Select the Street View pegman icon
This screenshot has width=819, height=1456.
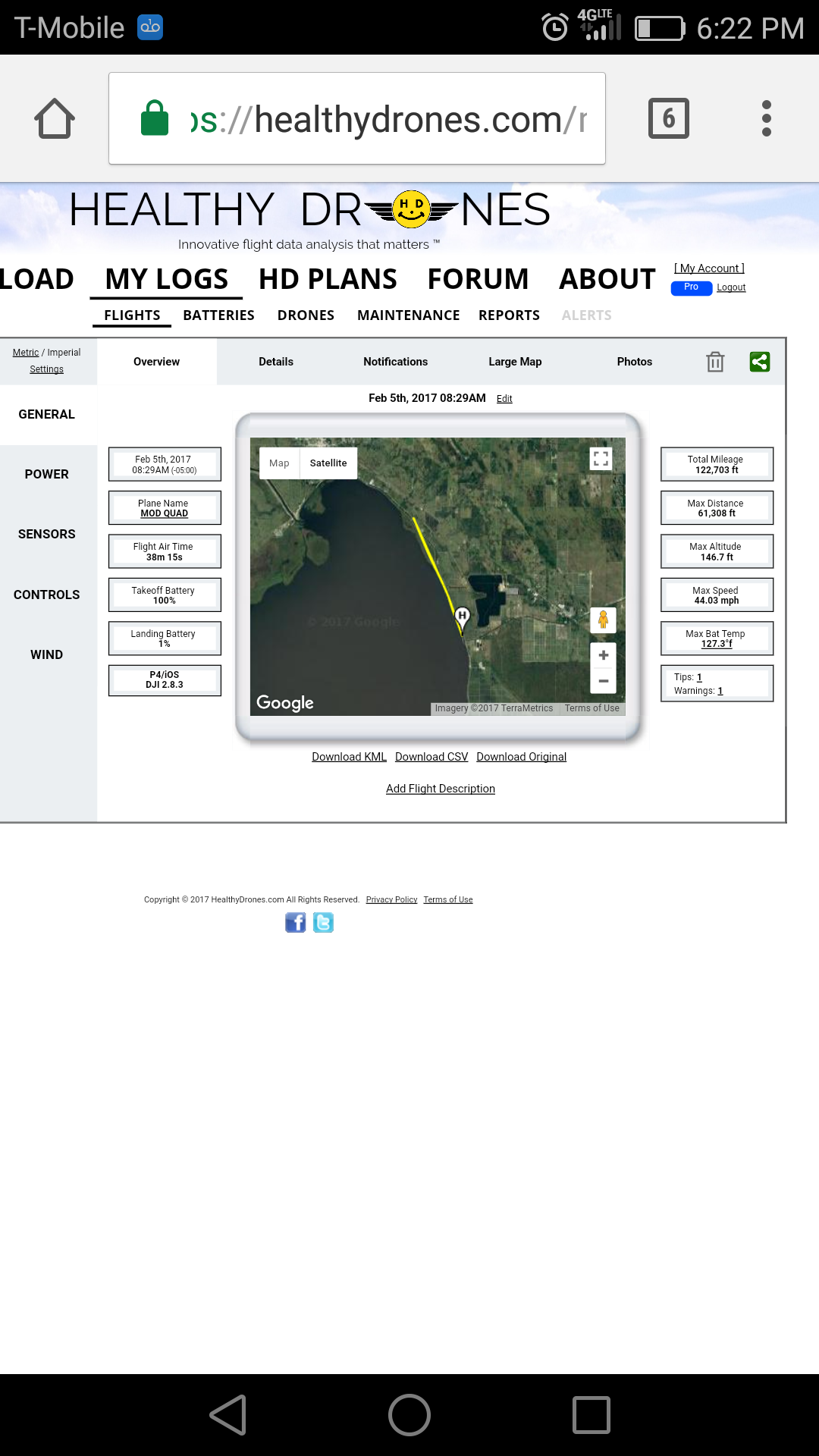(x=604, y=620)
